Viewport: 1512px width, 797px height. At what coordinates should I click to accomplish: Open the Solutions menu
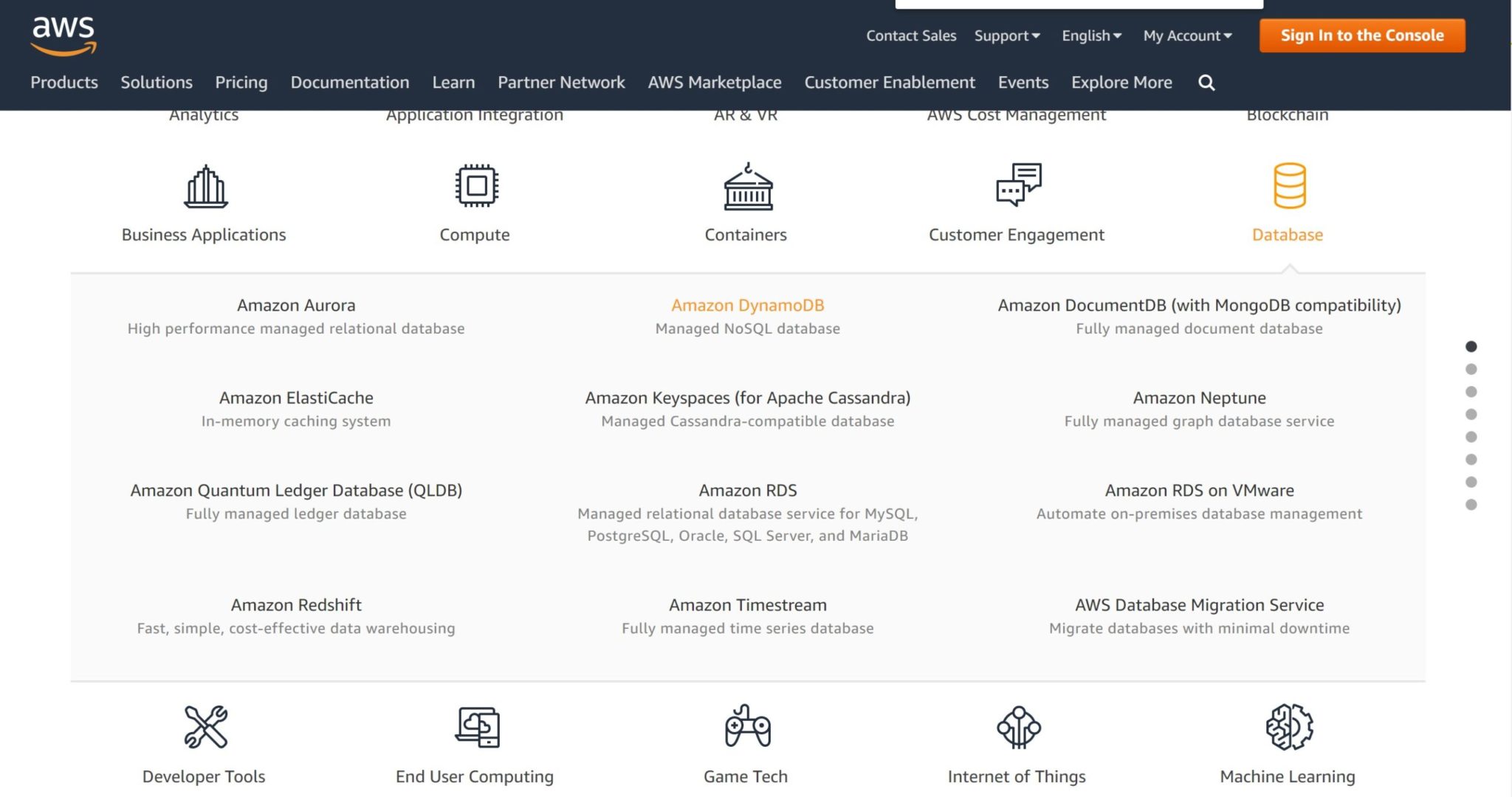click(x=157, y=82)
